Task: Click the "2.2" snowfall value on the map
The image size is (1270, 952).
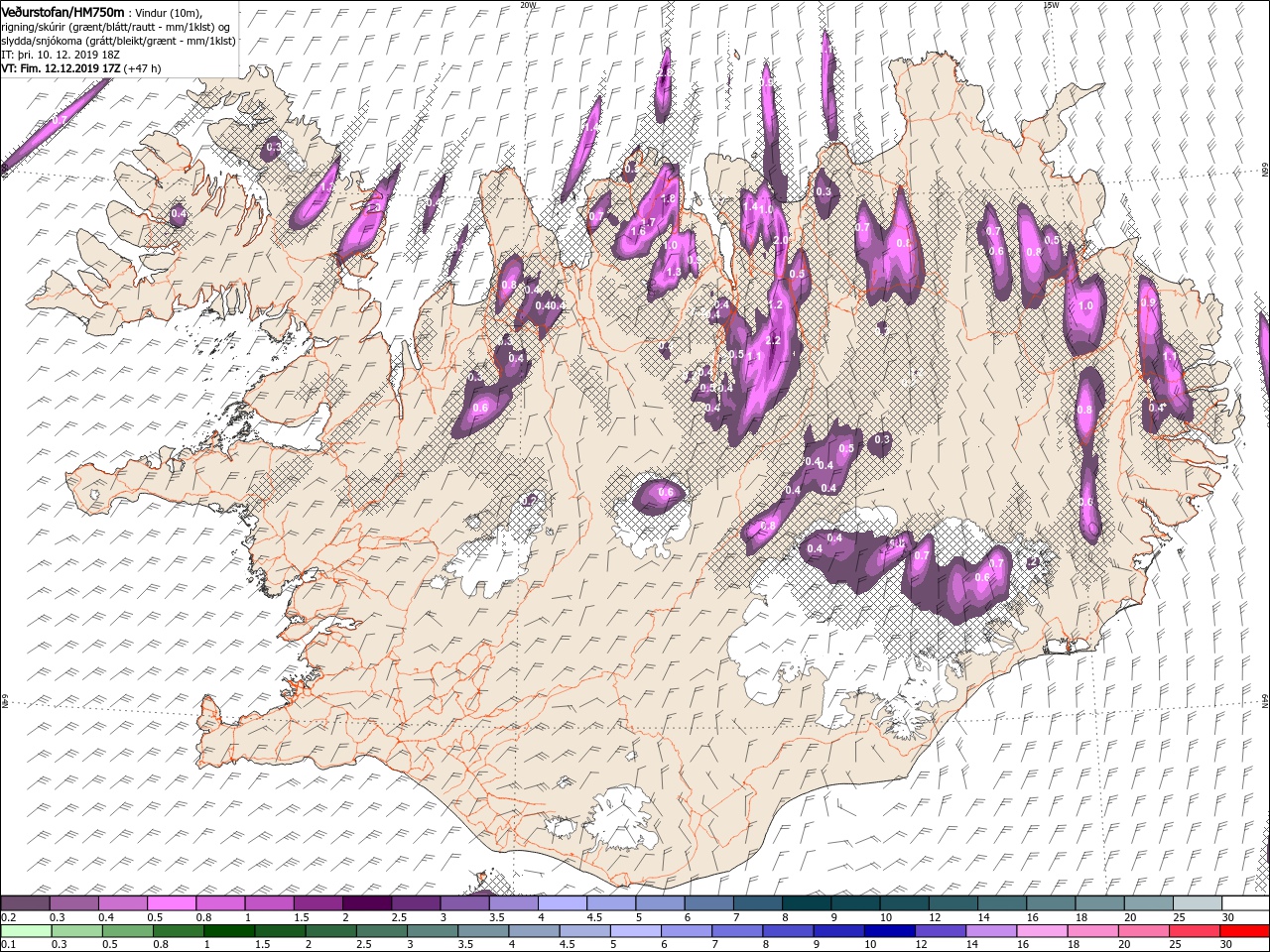Action: tap(773, 340)
